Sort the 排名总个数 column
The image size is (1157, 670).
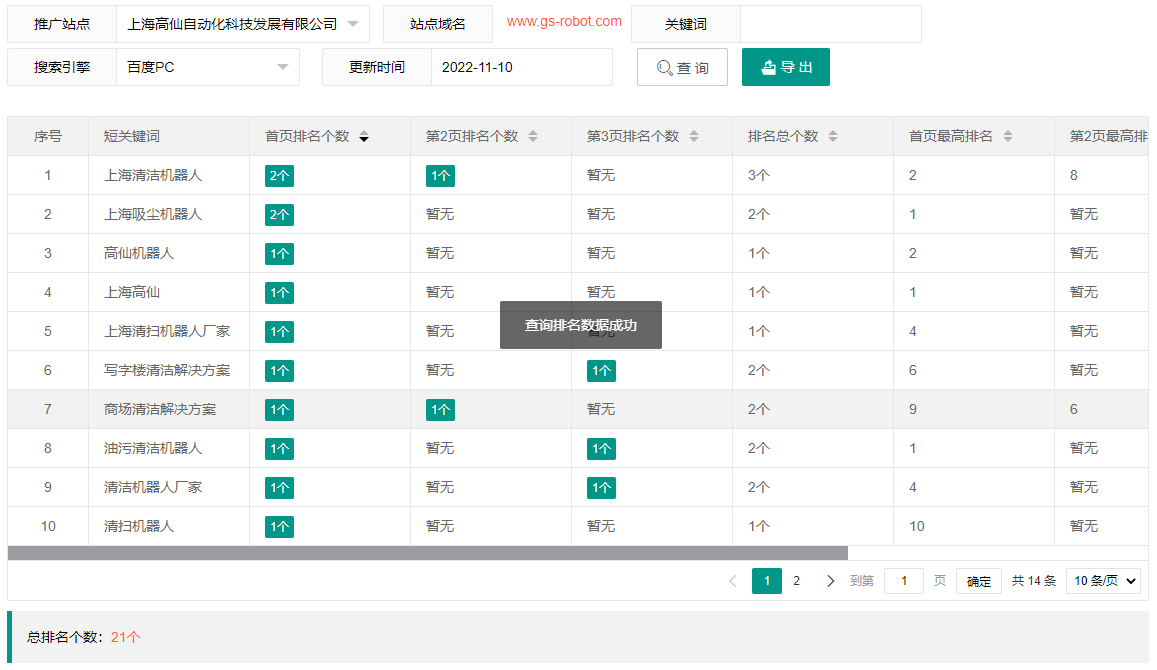click(x=834, y=136)
